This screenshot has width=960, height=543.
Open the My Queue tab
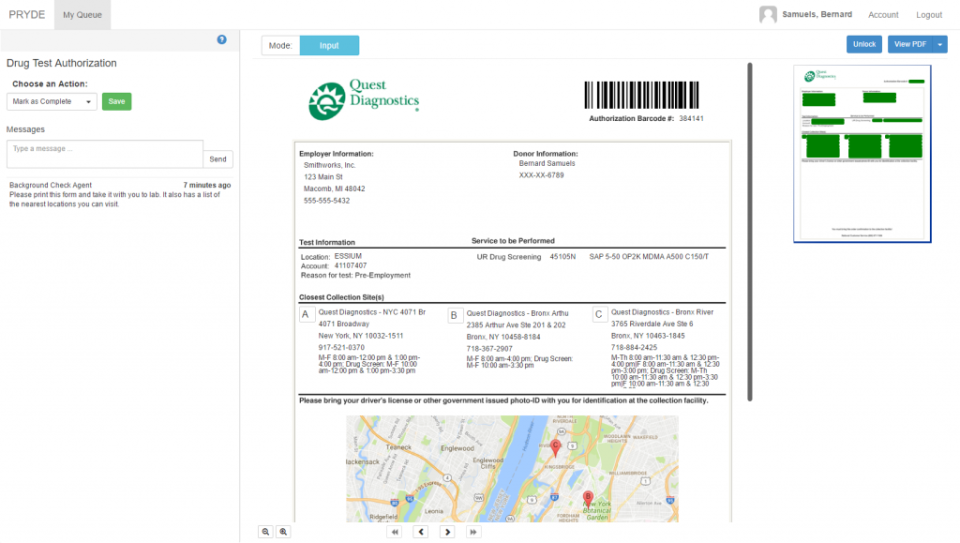[82, 15]
